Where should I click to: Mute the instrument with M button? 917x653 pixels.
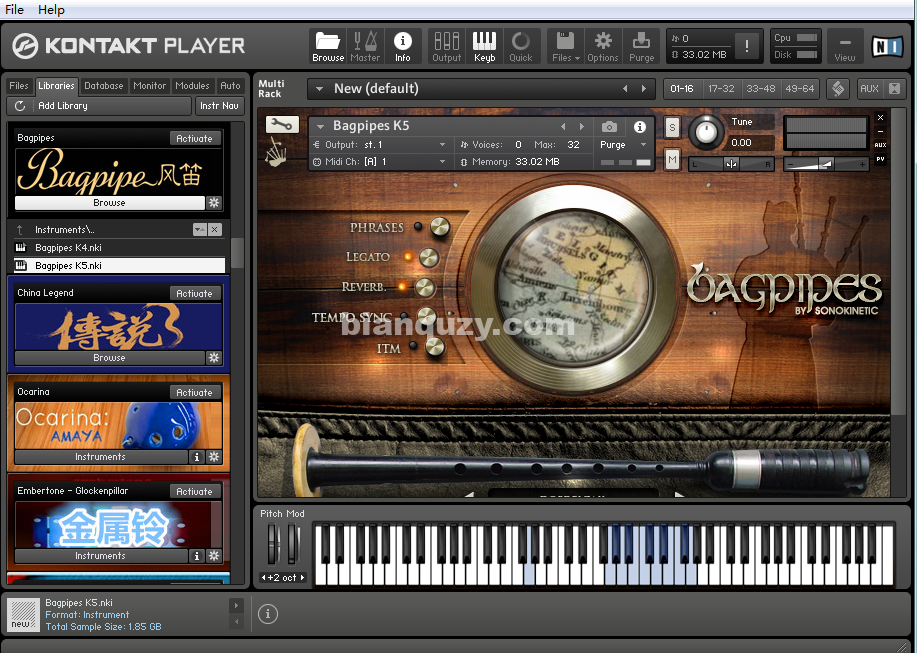673,159
